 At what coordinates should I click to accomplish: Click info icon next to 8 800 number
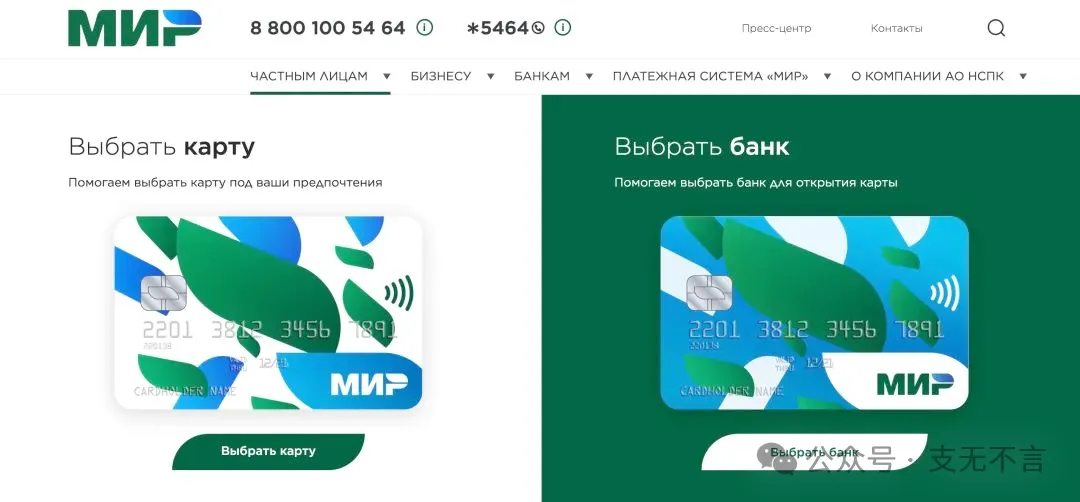point(425,28)
